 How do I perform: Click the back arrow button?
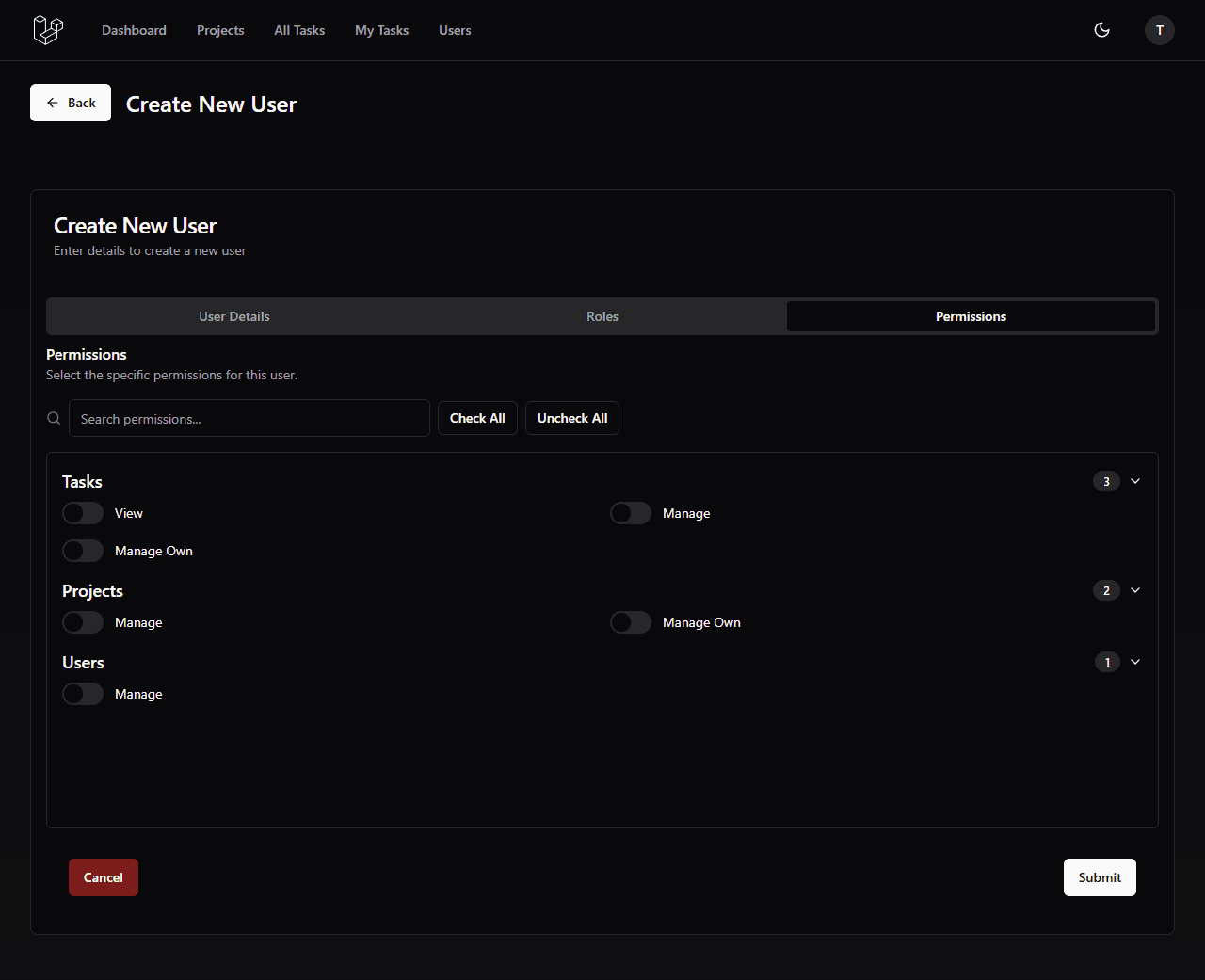tap(55, 102)
